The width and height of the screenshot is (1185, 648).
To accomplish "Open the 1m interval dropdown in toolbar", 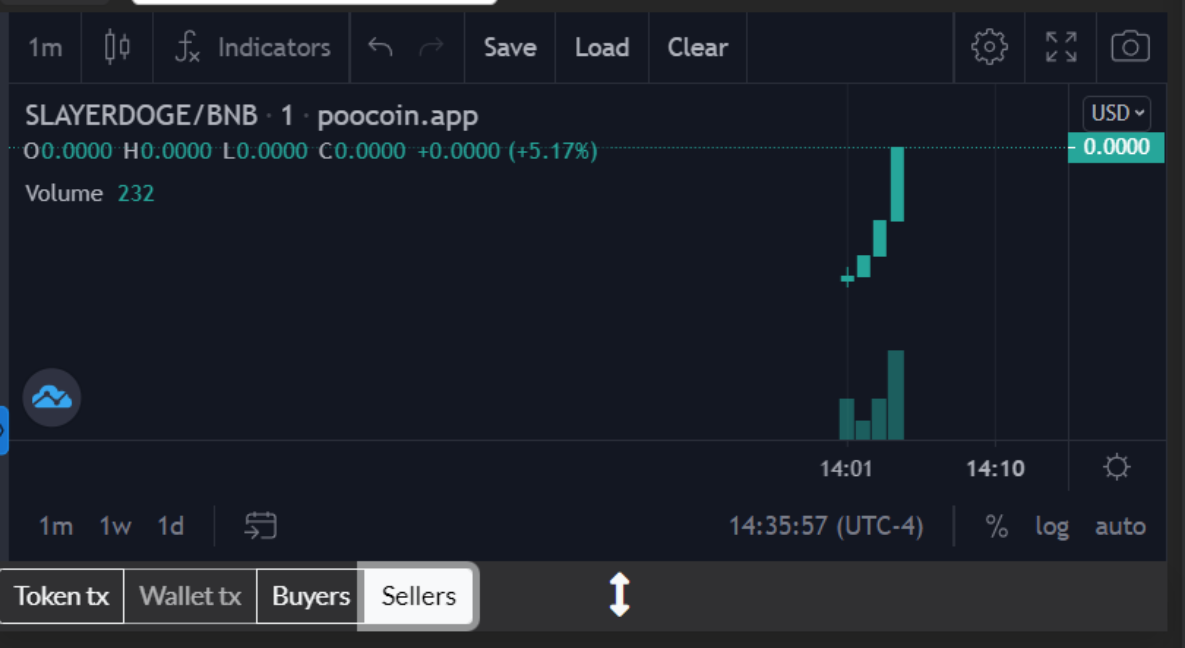I will pyautogui.click(x=45, y=47).
